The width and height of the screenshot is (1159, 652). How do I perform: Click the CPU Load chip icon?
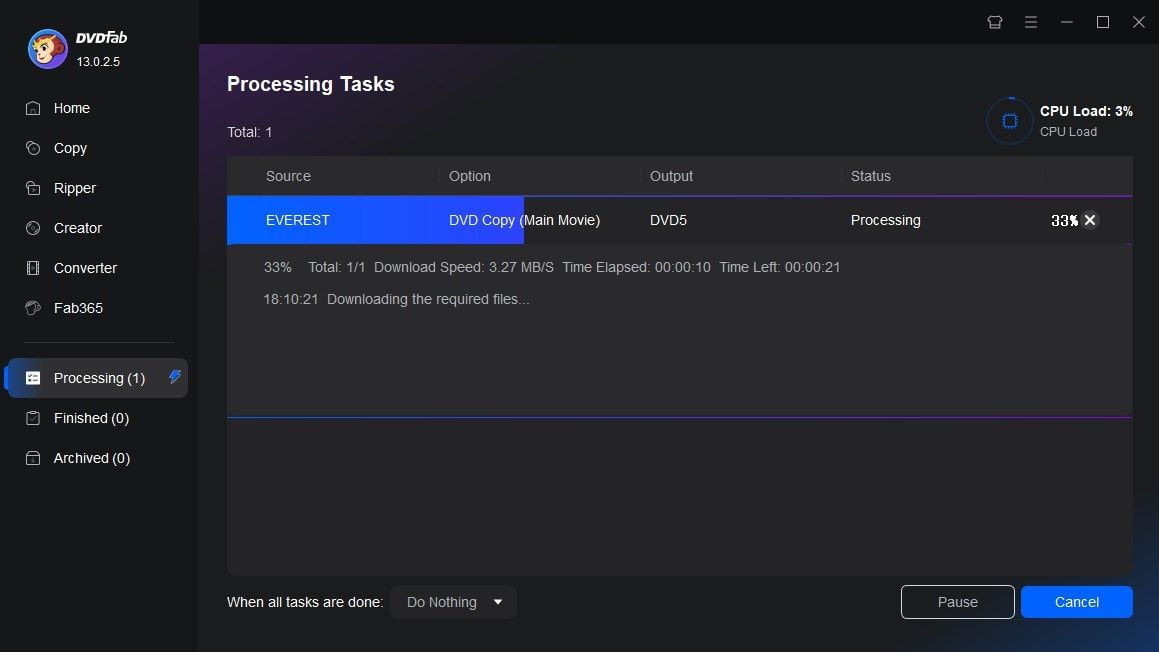1010,120
